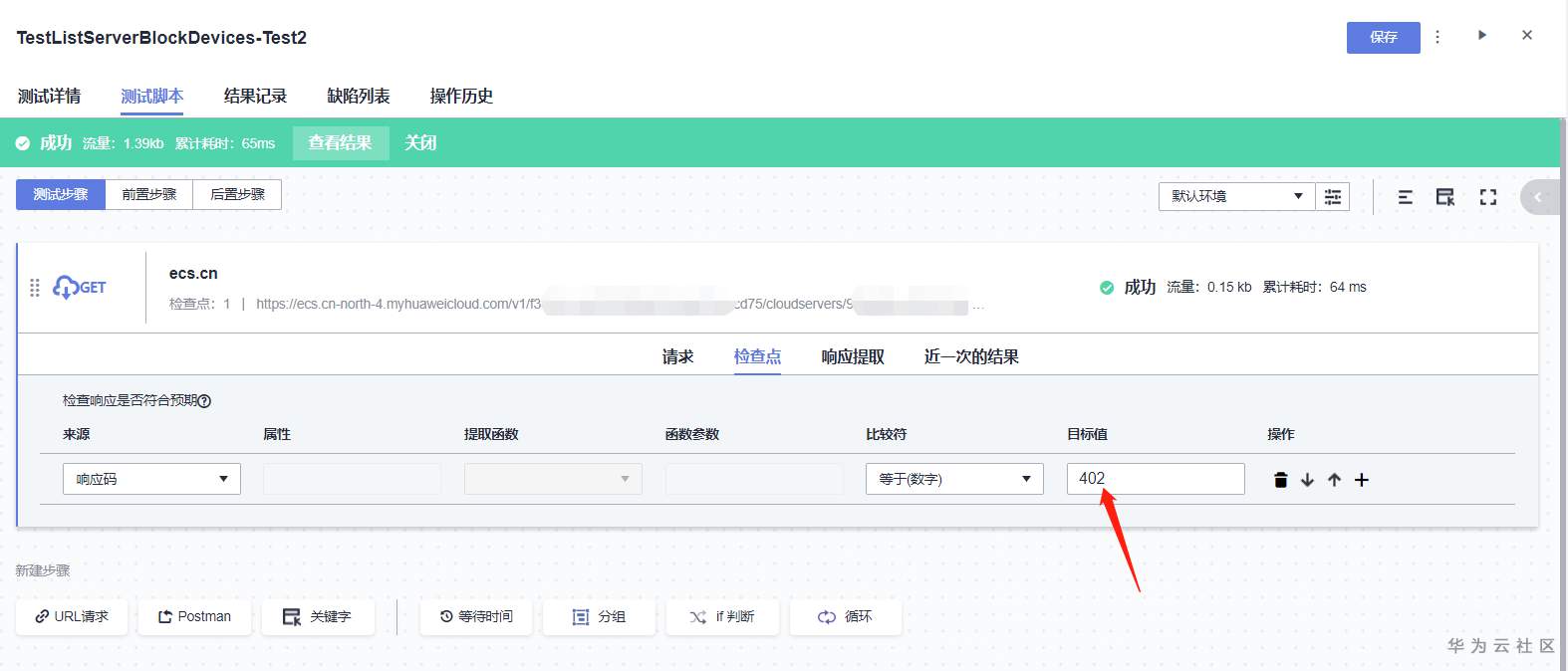Select the 检查点 sub-tab
1568x671 pixels.
point(757,356)
